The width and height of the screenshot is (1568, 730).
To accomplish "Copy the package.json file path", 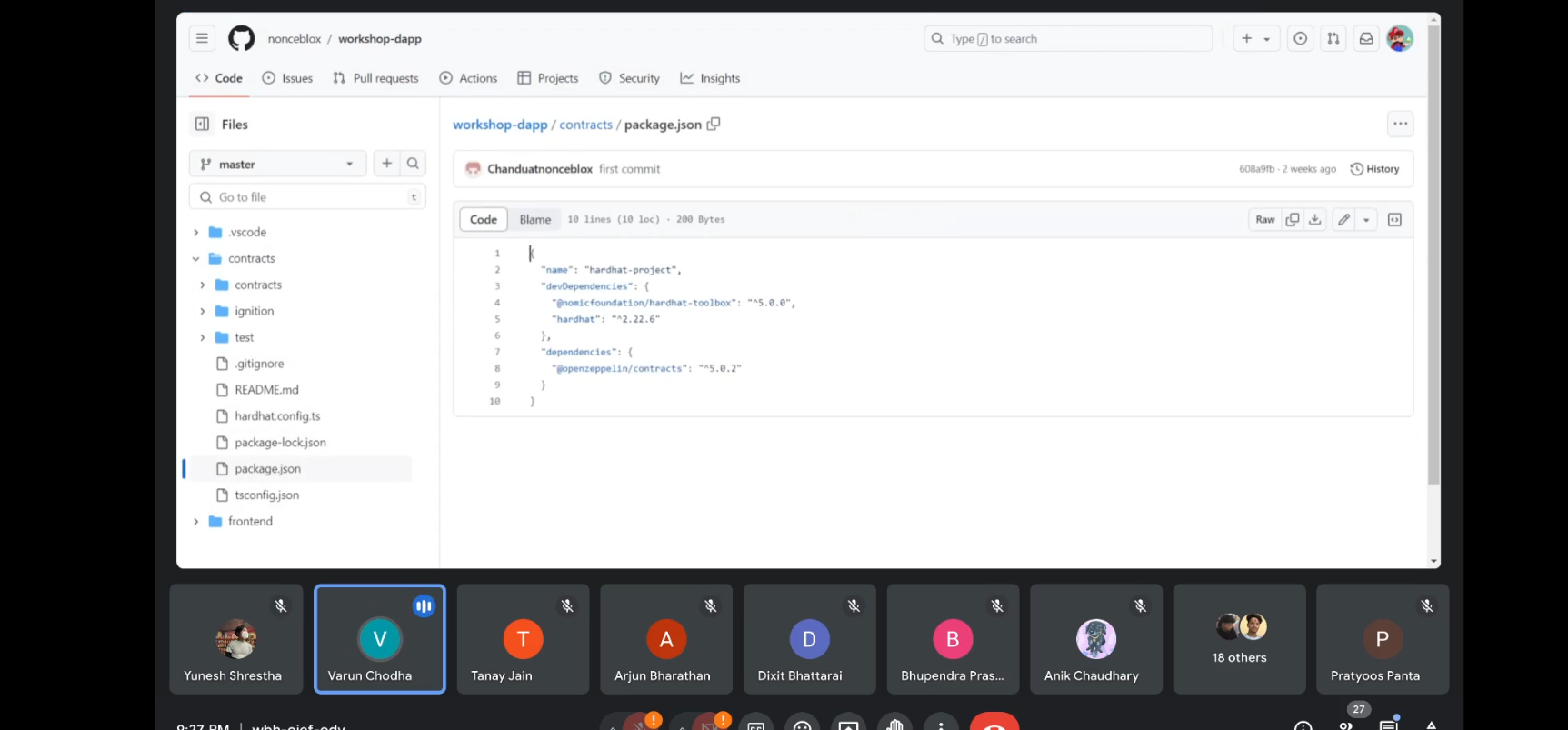I will coord(714,124).
